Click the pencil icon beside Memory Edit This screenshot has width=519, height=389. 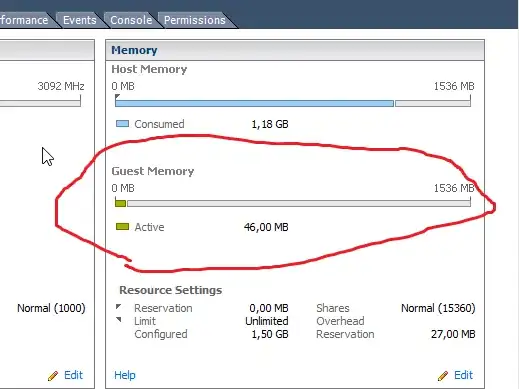coord(443,376)
